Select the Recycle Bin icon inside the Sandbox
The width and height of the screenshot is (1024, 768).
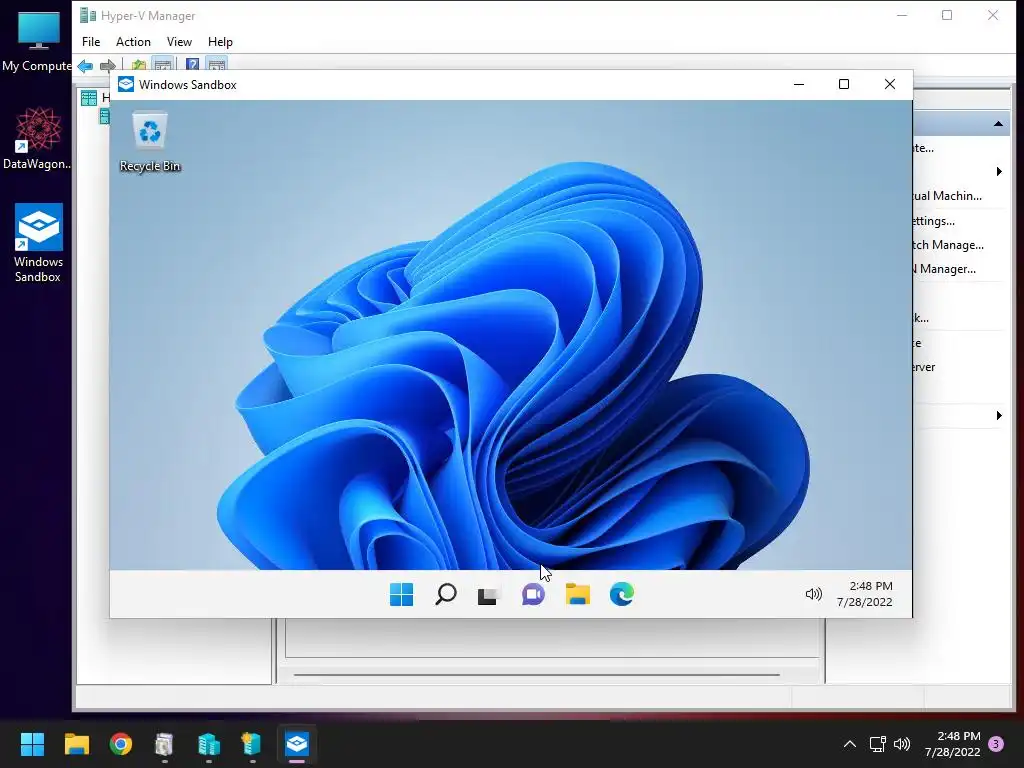click(x=150, y=142)
